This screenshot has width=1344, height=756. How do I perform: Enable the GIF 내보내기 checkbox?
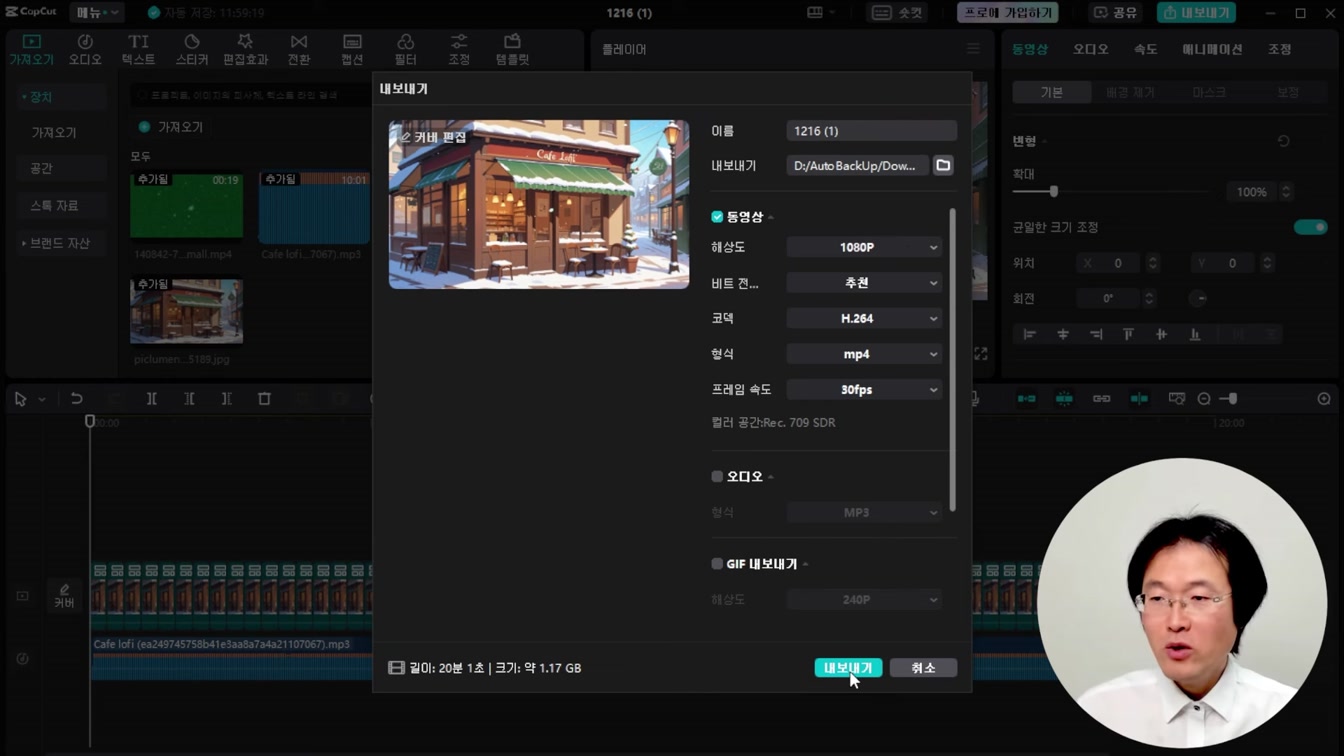(x=717, y=563)
